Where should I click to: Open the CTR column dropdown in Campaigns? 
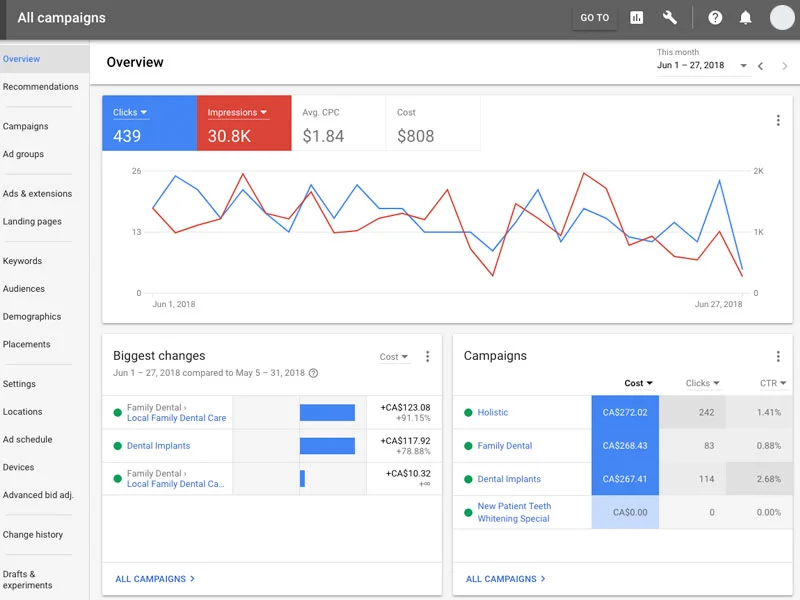point(772,383)
